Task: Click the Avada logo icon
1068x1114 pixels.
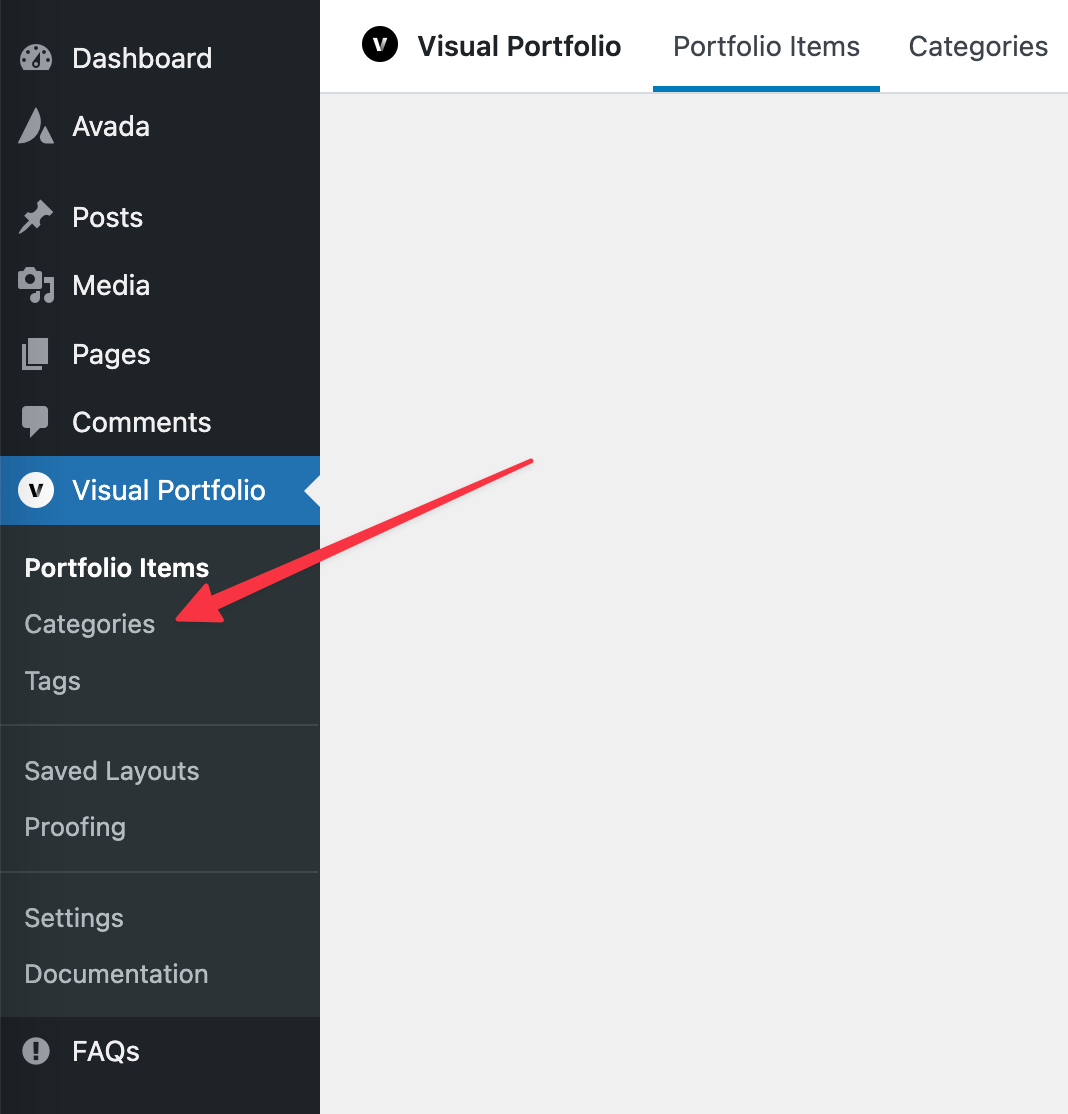Action: coord(36,126)
